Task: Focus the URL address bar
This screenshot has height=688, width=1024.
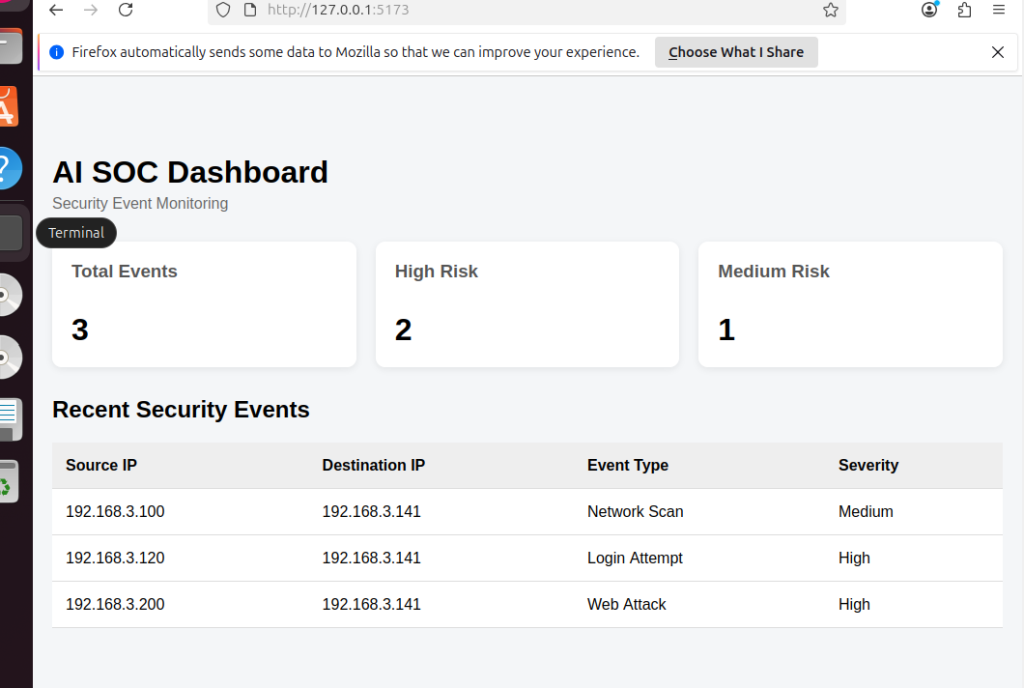Action: tap(526, 10)
